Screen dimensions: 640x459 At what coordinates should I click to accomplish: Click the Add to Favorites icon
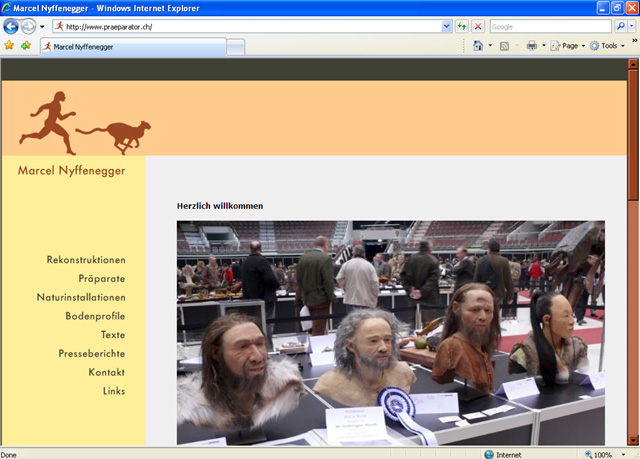26,46
